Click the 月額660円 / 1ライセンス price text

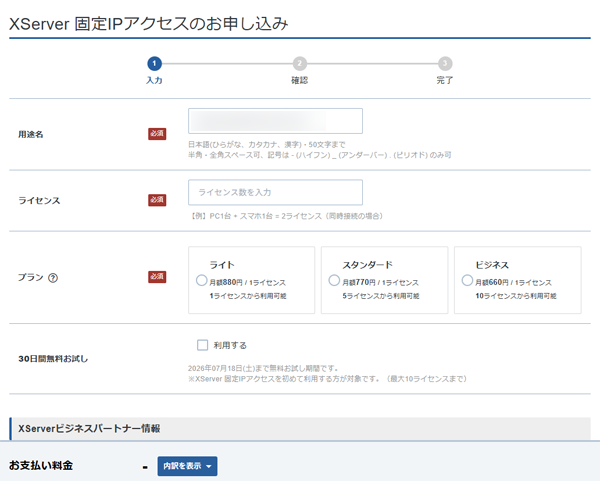click(513, 282)
